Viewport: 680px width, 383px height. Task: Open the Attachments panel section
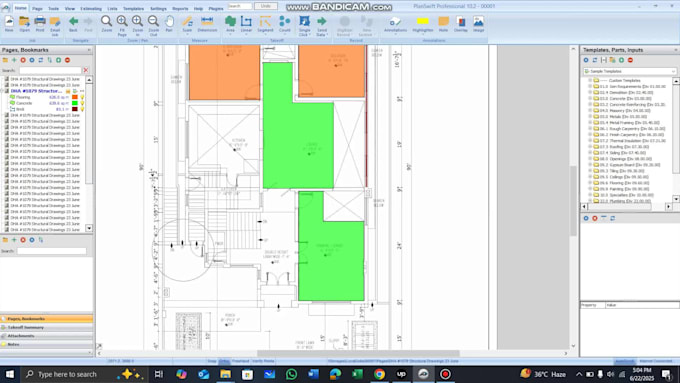click(x=46, y=336)
